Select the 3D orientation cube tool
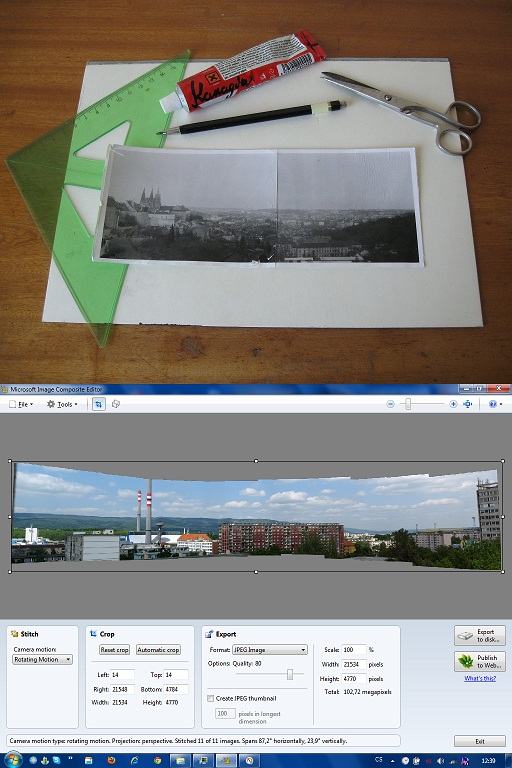The image size is (512, 768). click(x=116, y=404)
